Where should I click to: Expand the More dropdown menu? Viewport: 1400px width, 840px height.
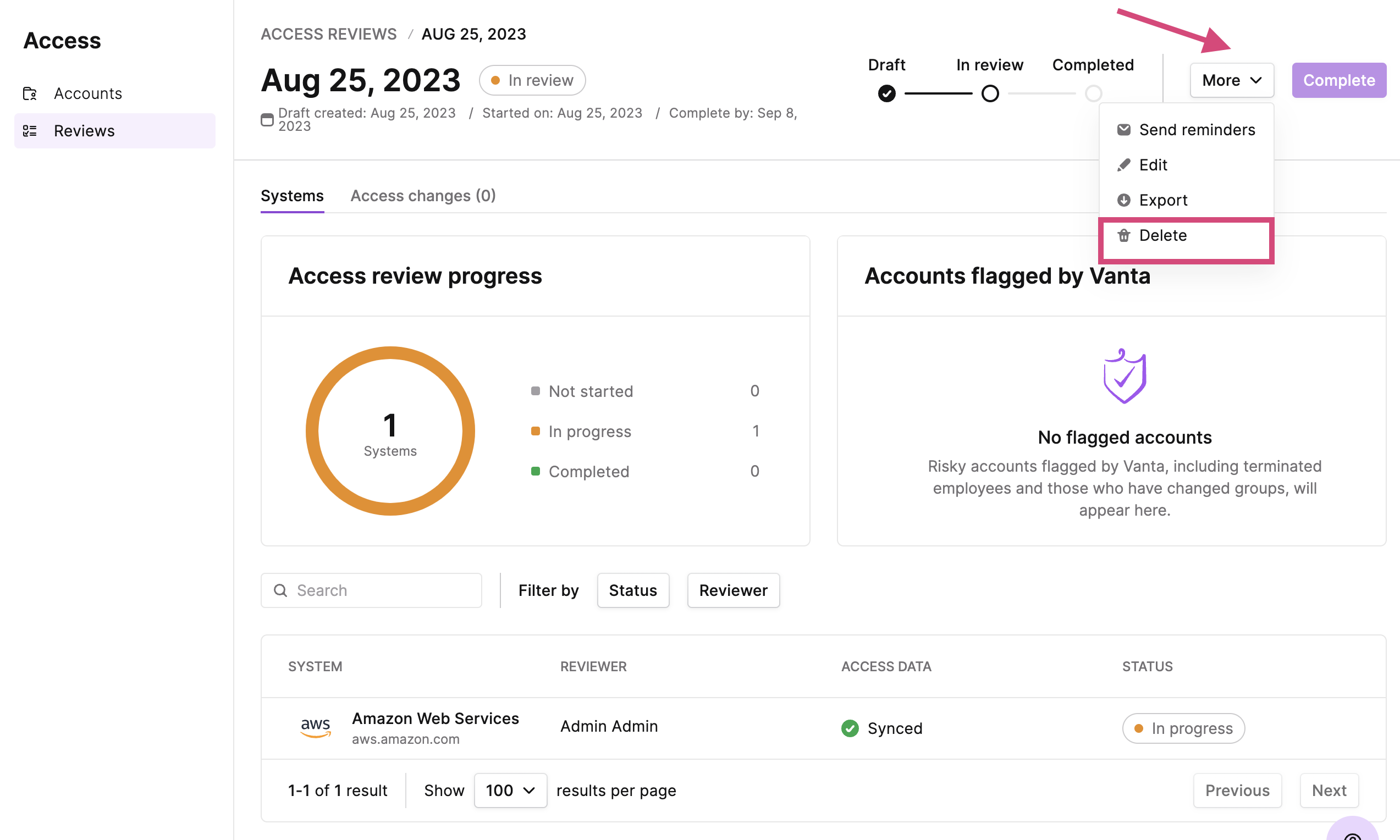pyautogui.click(x=1232, y=80)
